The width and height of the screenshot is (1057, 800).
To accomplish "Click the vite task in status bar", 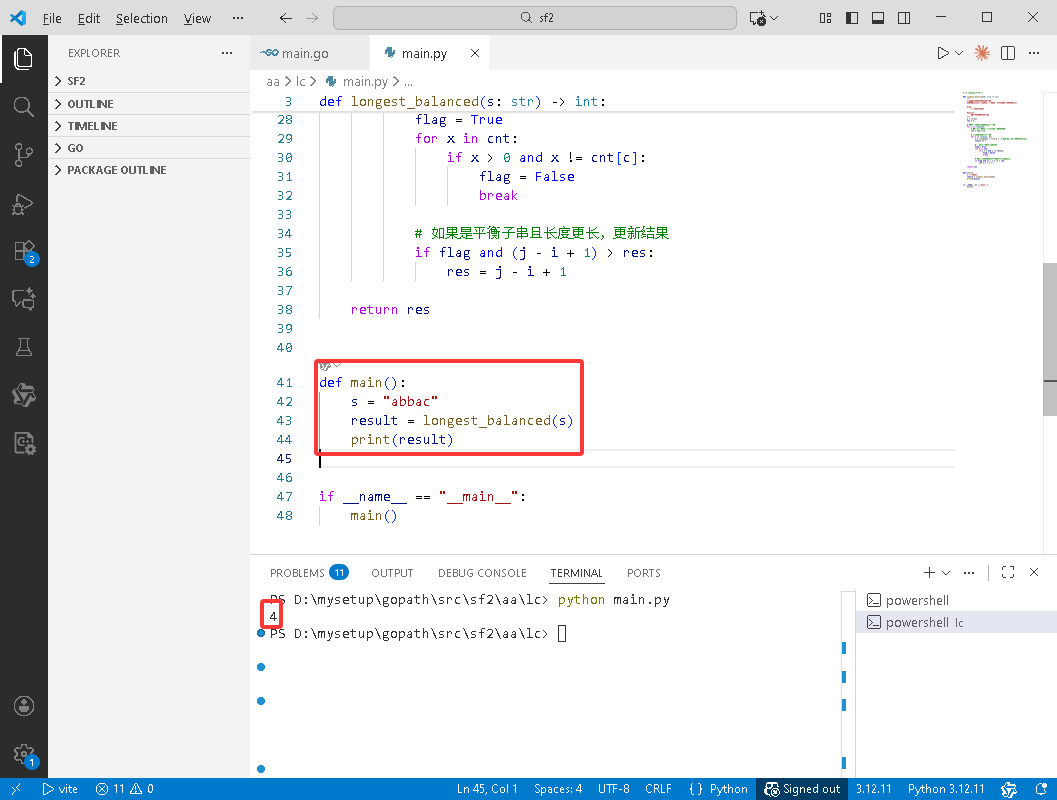I will click(60, 789).
